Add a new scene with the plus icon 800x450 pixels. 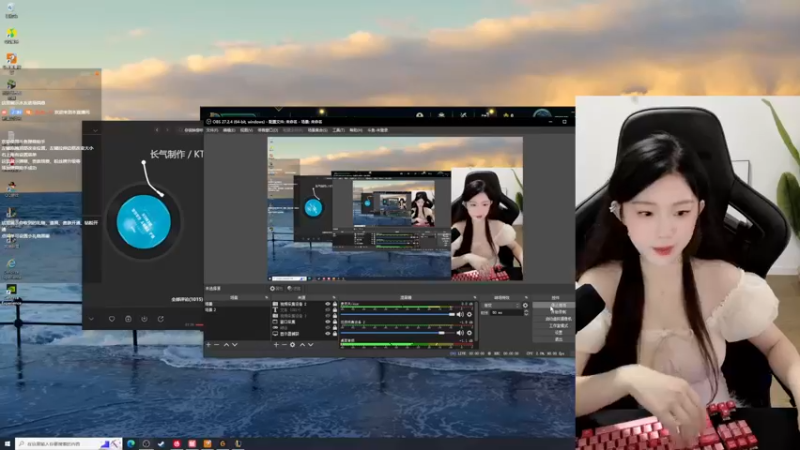(208, 345)
